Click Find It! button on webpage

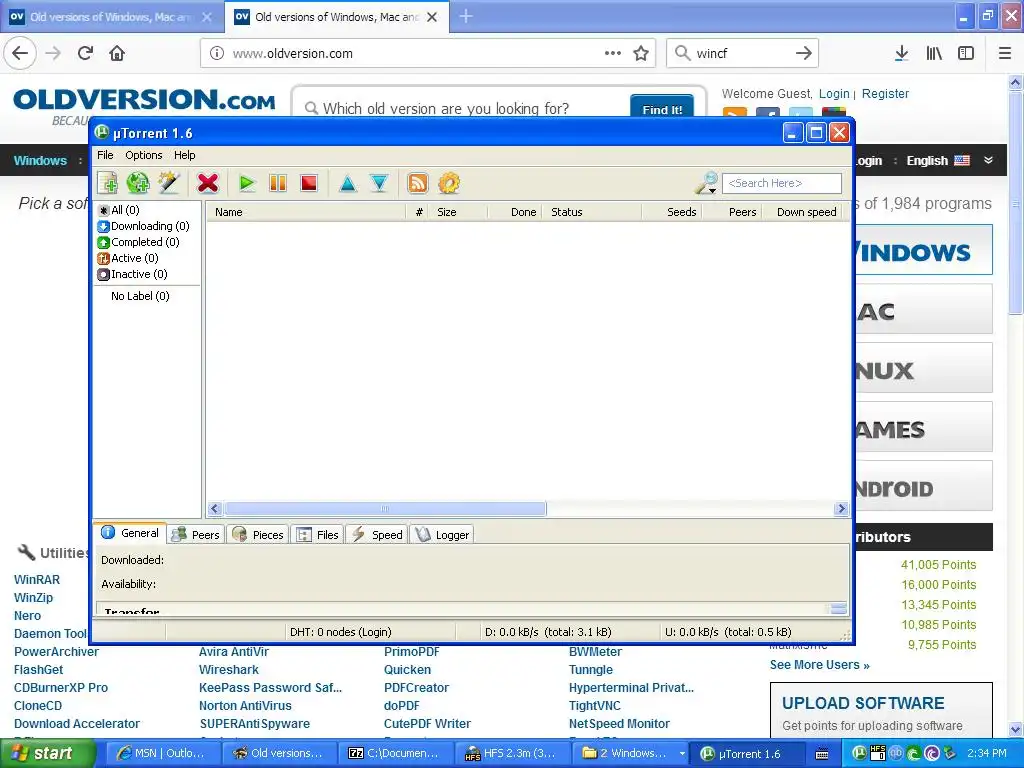tap(662, 108)
